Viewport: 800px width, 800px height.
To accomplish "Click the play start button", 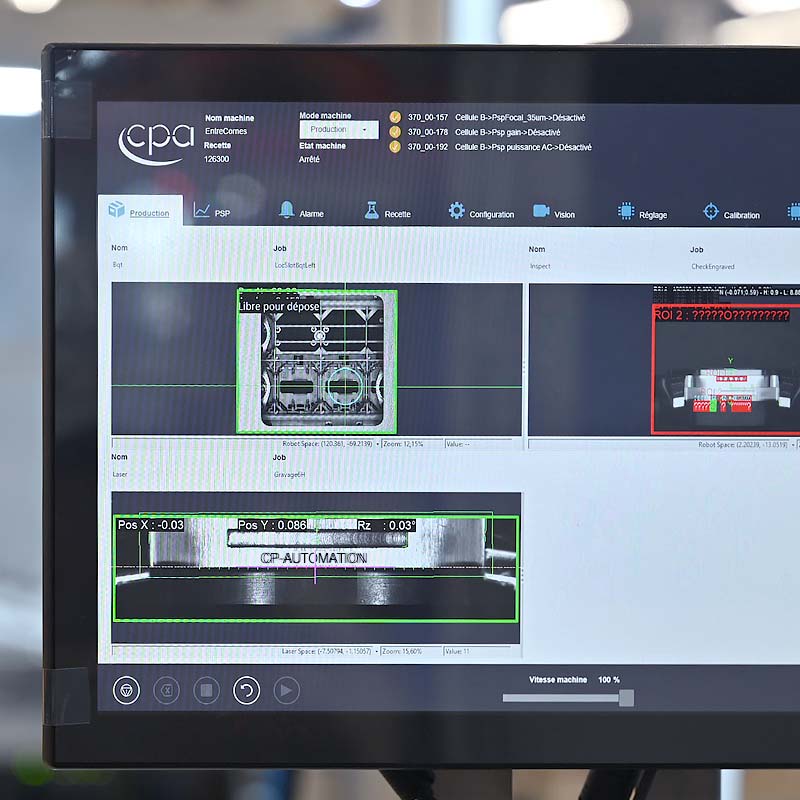I will coord(286,690).
